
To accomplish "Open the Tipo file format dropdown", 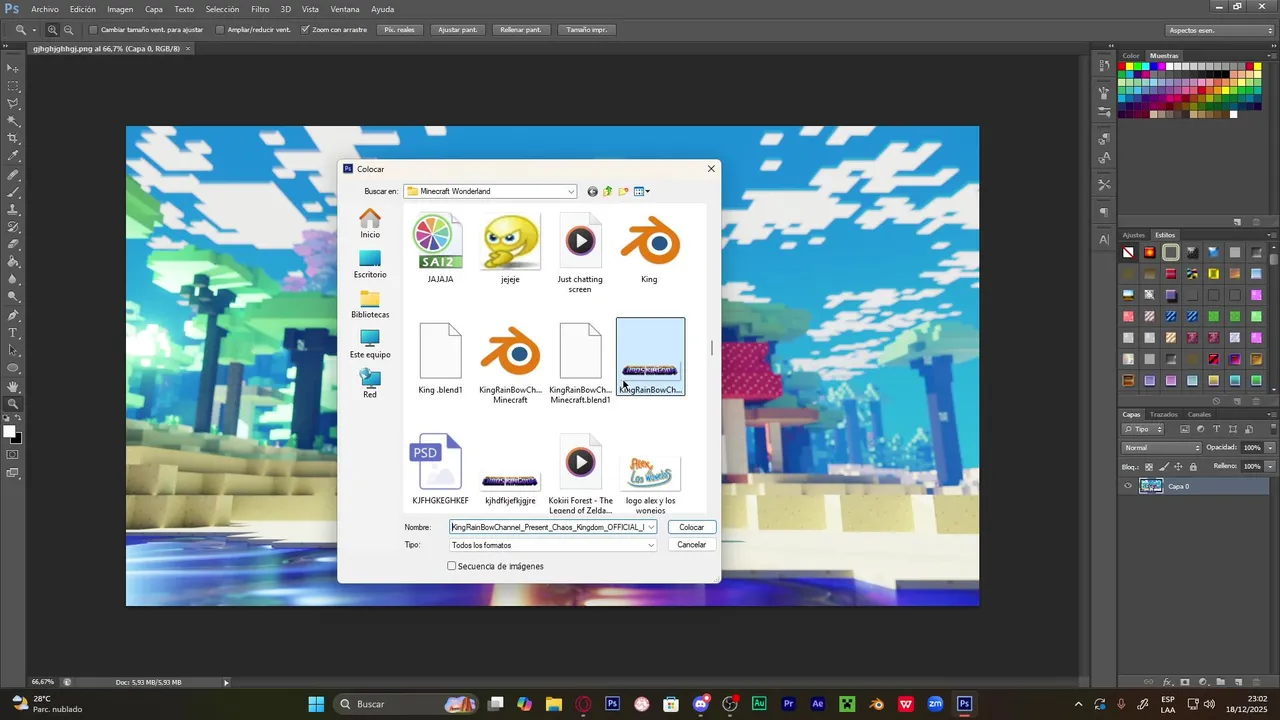I will [553, 545].
